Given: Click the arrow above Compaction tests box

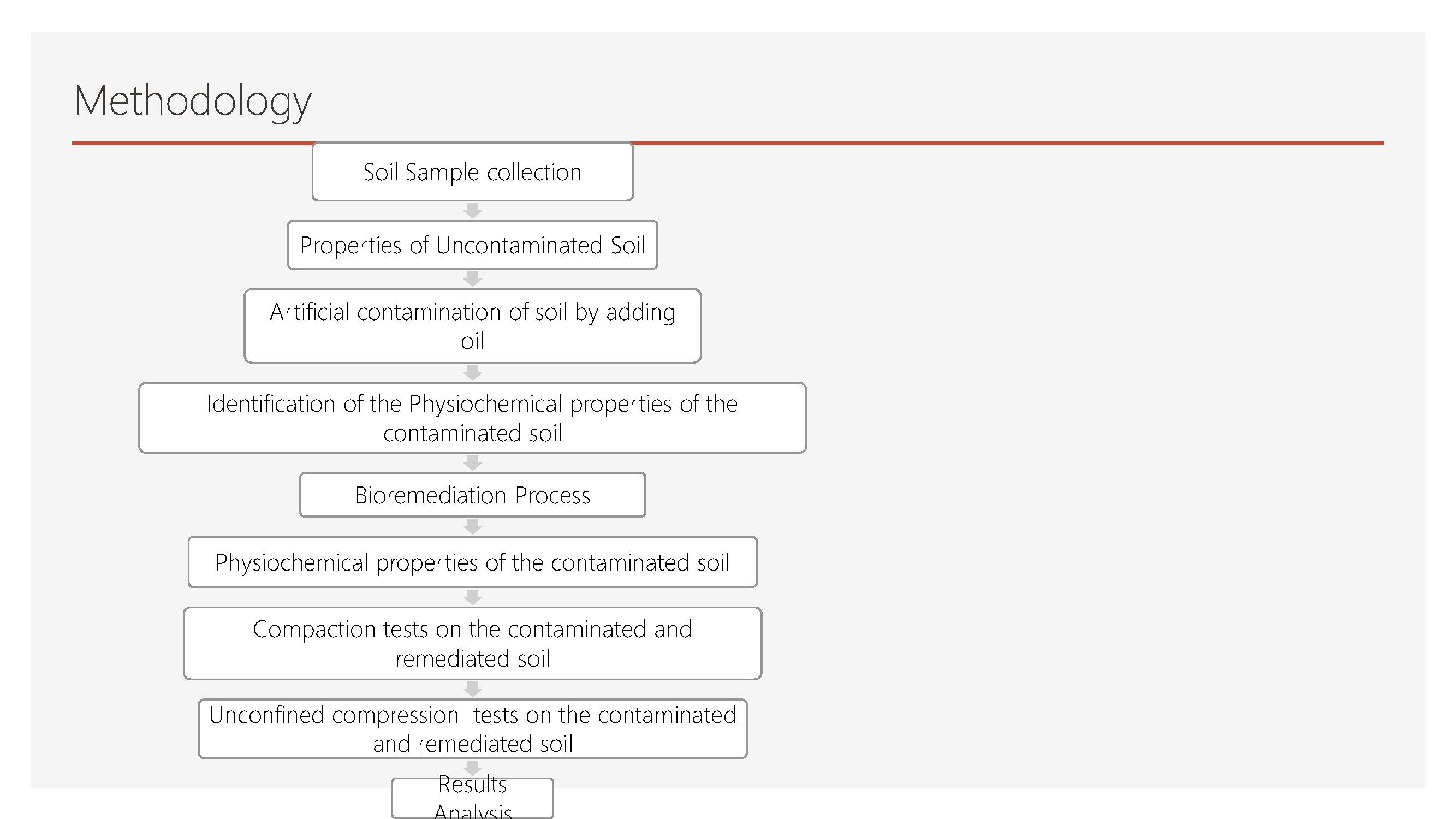Looking at the screenshot, I should pos(473,597).
